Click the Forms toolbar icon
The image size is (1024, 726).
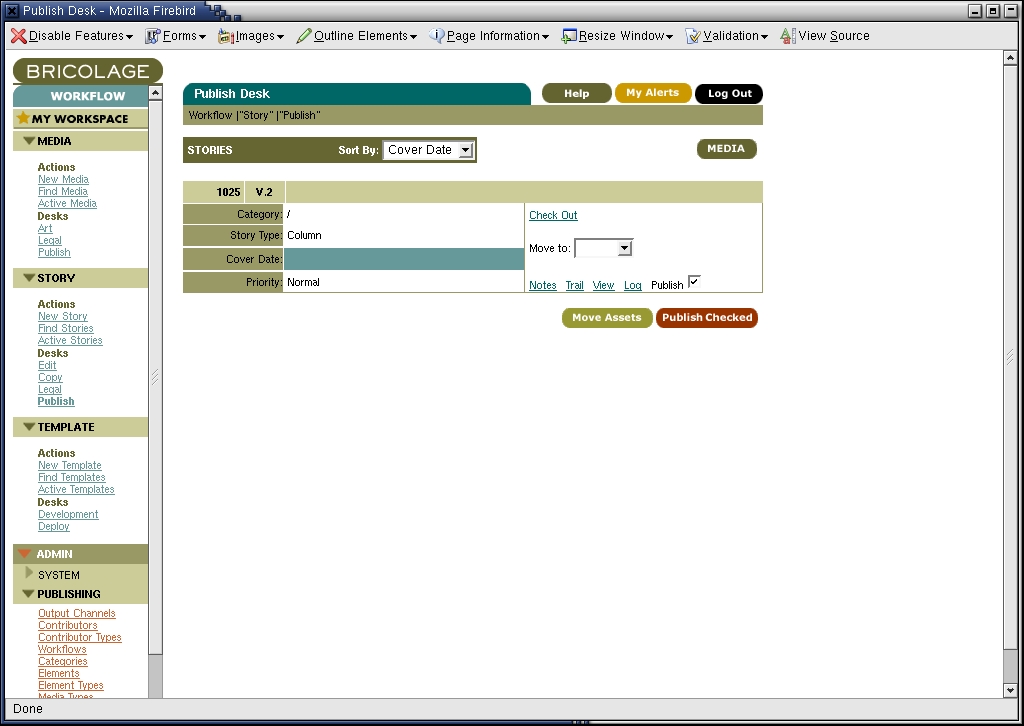pyautogui.click(x=153, y=36)
